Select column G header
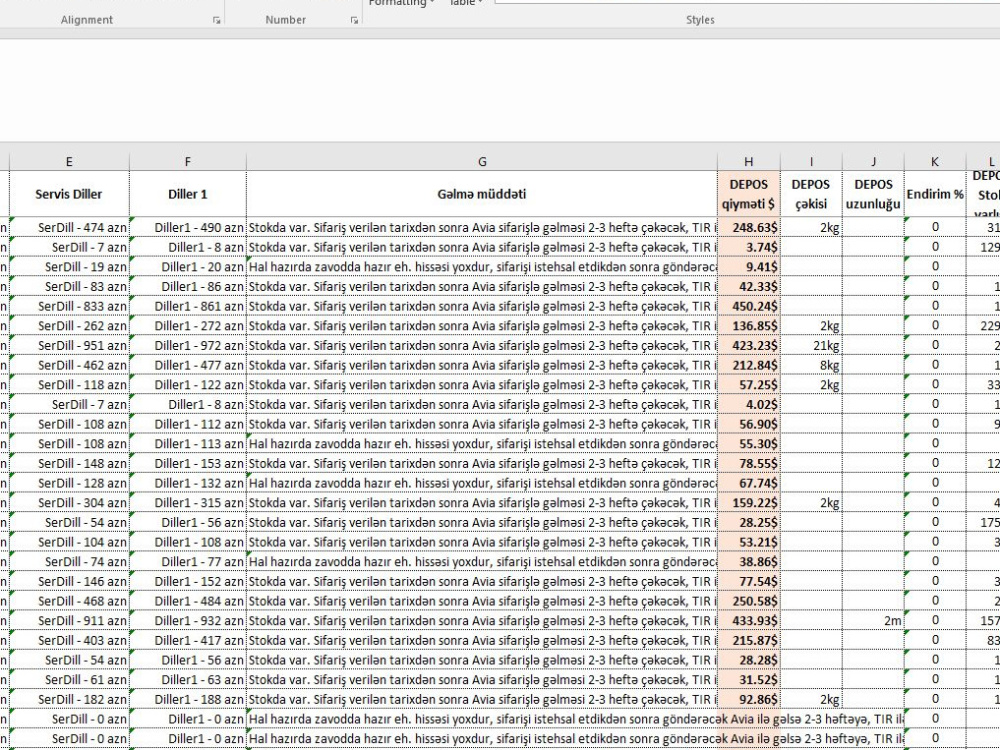The height and width of the screenshot is (750, 1000). [x=482, y=162]
